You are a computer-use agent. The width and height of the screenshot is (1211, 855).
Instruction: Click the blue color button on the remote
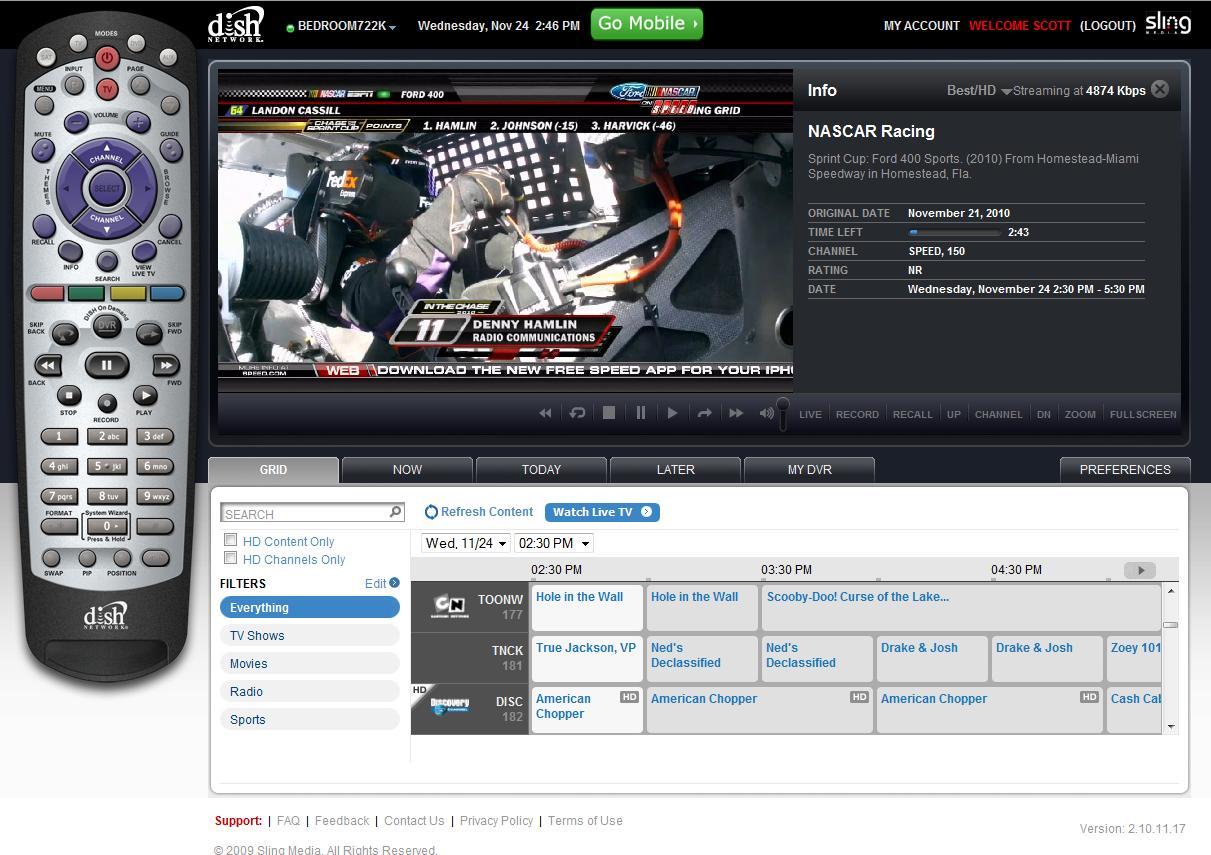point(166,294)
